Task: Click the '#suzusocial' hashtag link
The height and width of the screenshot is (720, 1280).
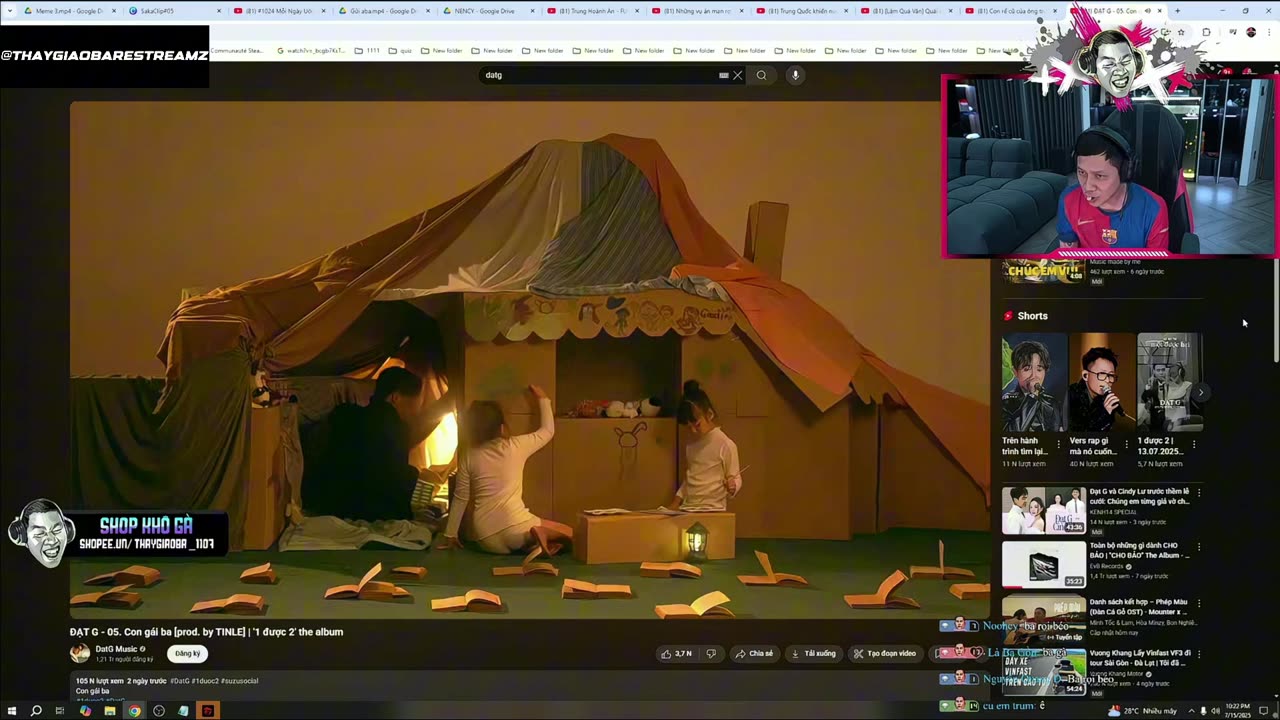Action: (239, 681)
